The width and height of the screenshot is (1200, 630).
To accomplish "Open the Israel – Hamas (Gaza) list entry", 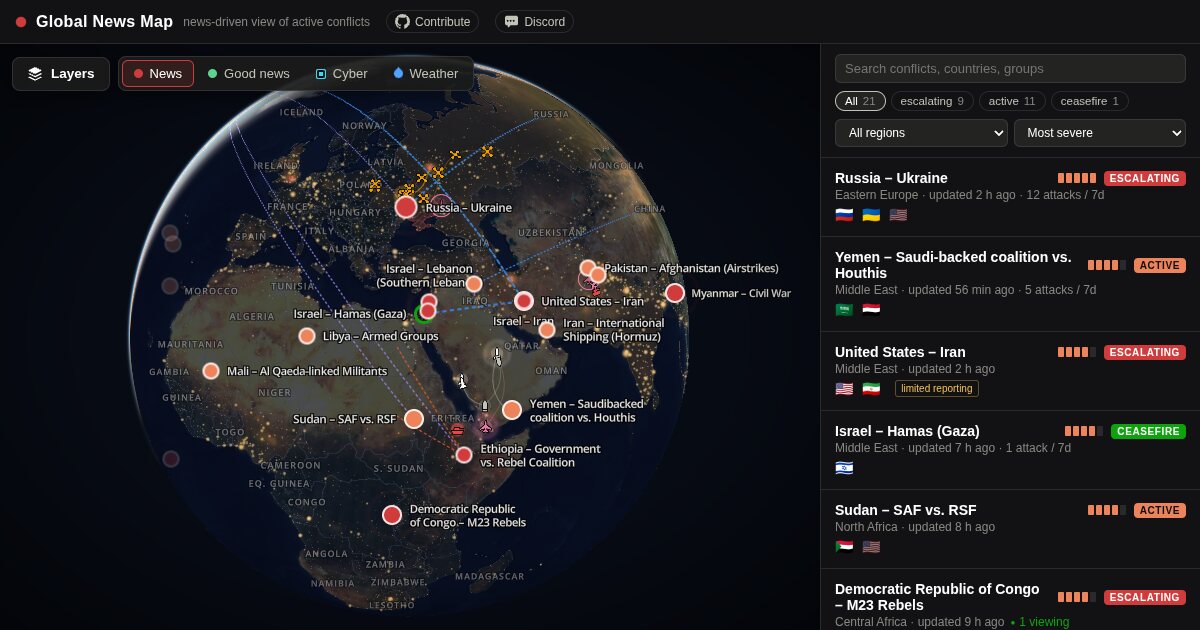I will click(x=1010, y=450).
